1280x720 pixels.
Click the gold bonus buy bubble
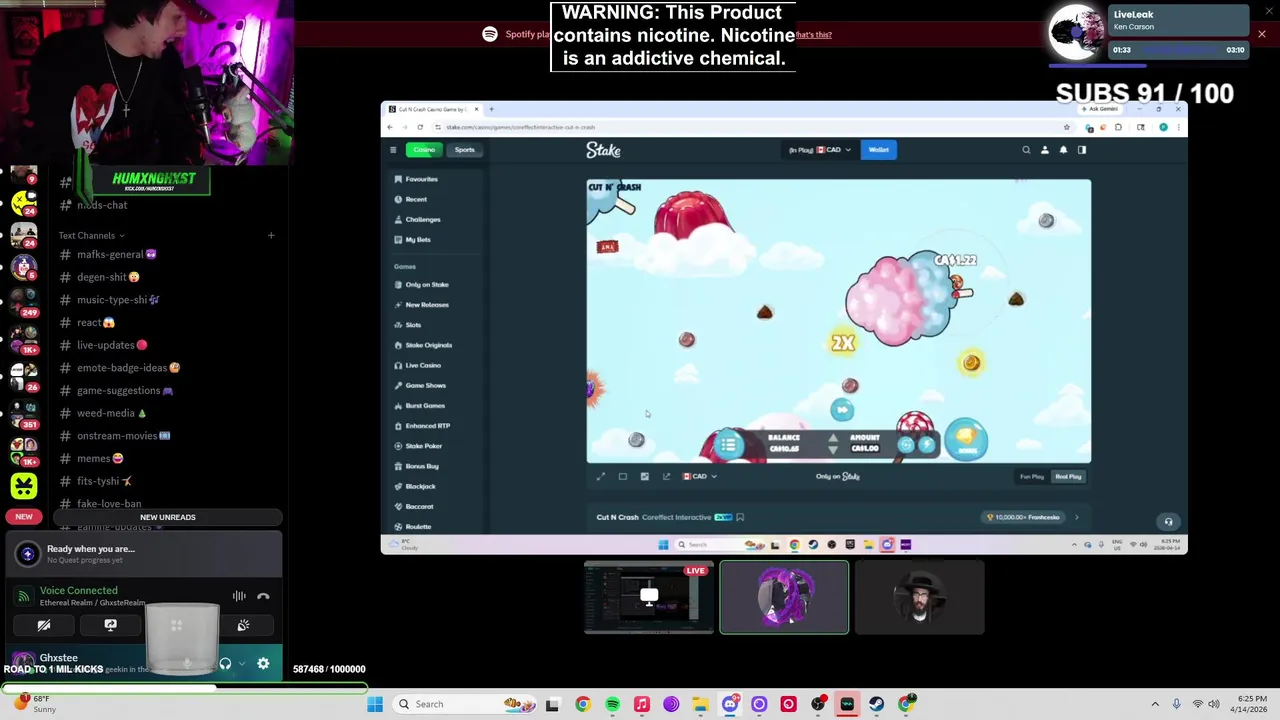966,440
